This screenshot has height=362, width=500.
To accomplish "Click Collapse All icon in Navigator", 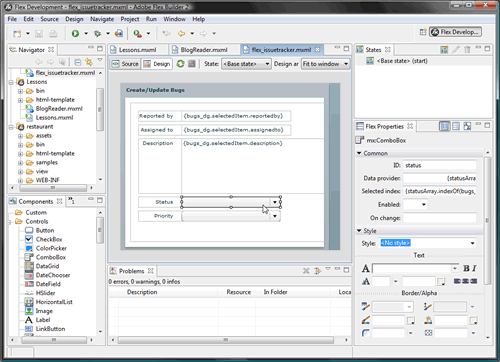I will point(78,62).
